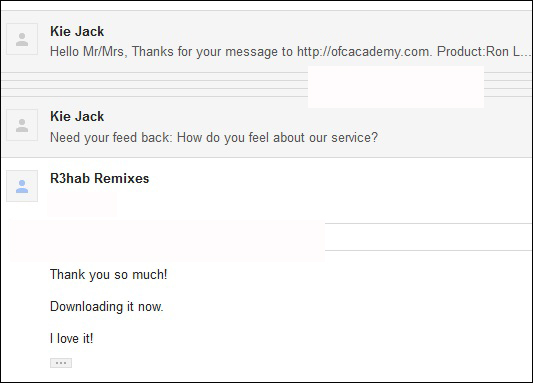
Task: Open first Kie Jack message about ofcacademy.com
Action: click(x=266, y=41)
